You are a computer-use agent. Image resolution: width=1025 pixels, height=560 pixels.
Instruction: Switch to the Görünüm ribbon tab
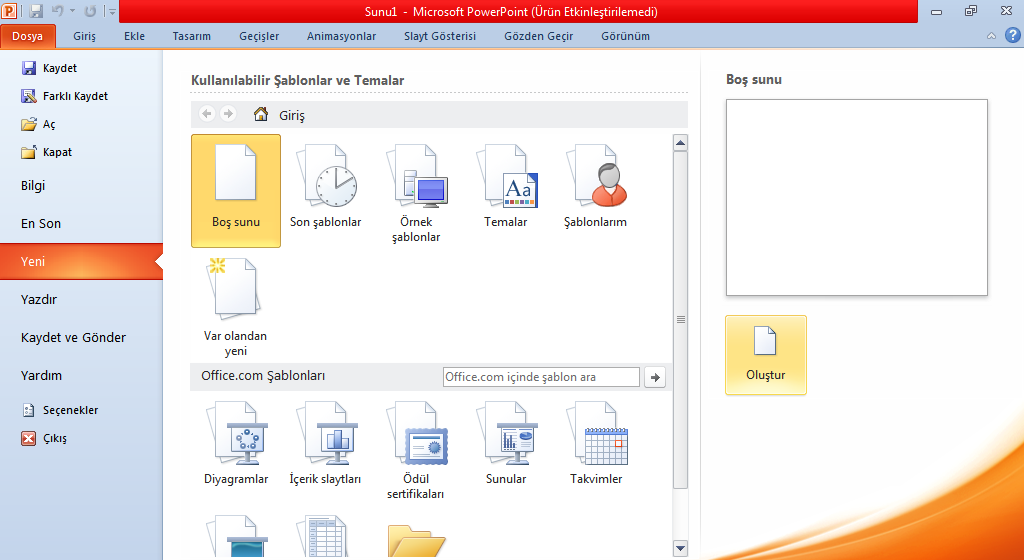tap(626, 37)
